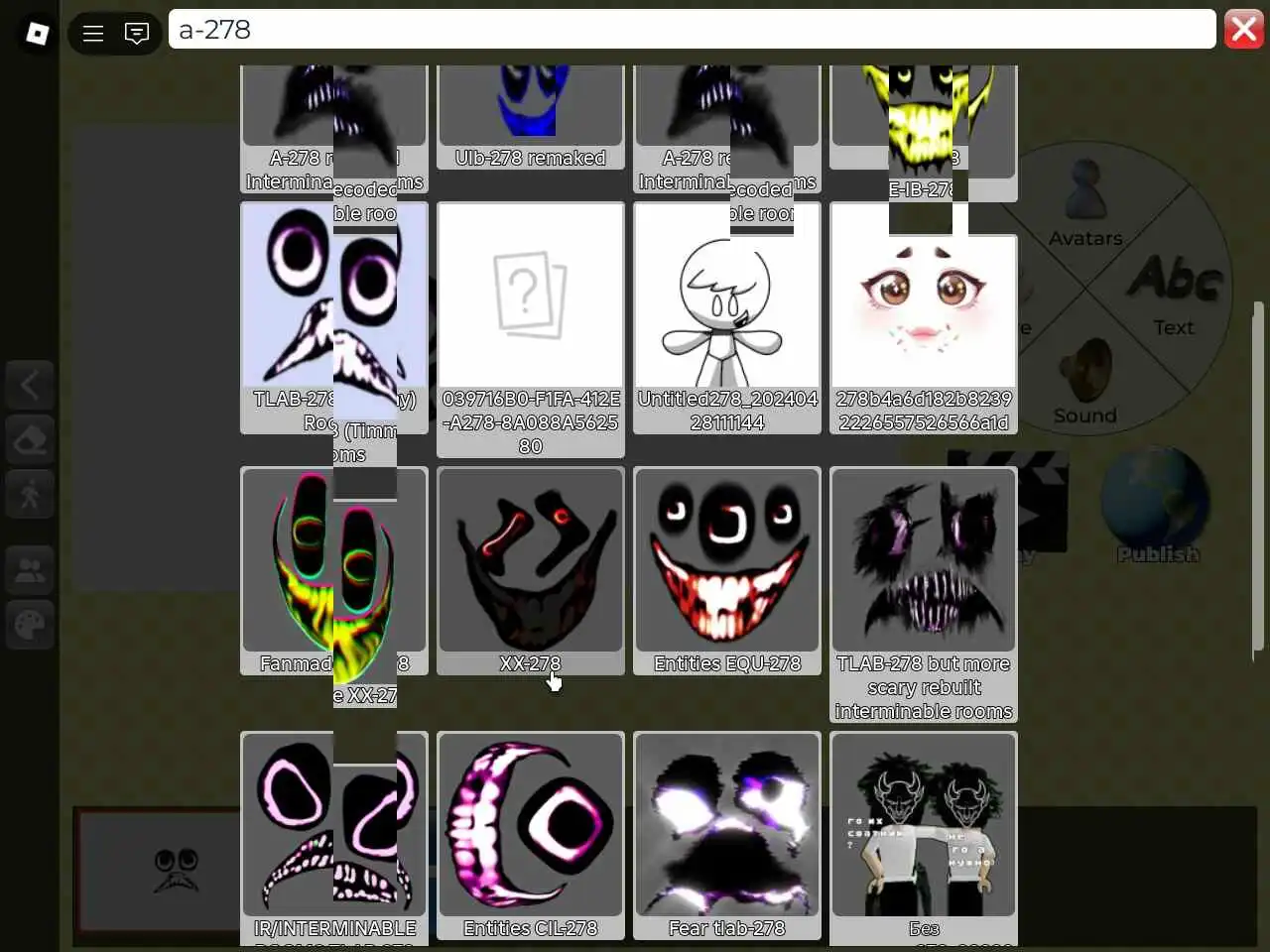Image resolution: width=1270 pixels, height=952 pixels.
Task: Choose Avatars in the radial menu
Action: [x=1085, y=203]
